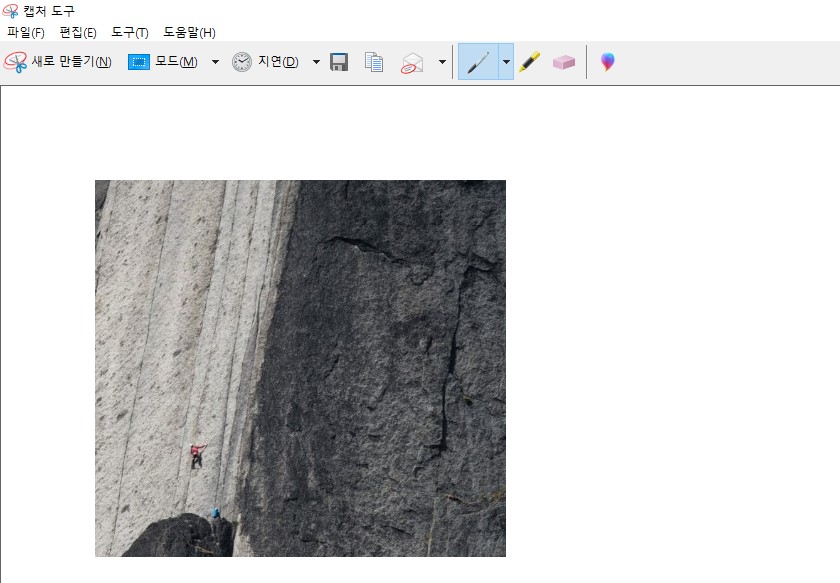Select the Pen tool

click(478, 62)
